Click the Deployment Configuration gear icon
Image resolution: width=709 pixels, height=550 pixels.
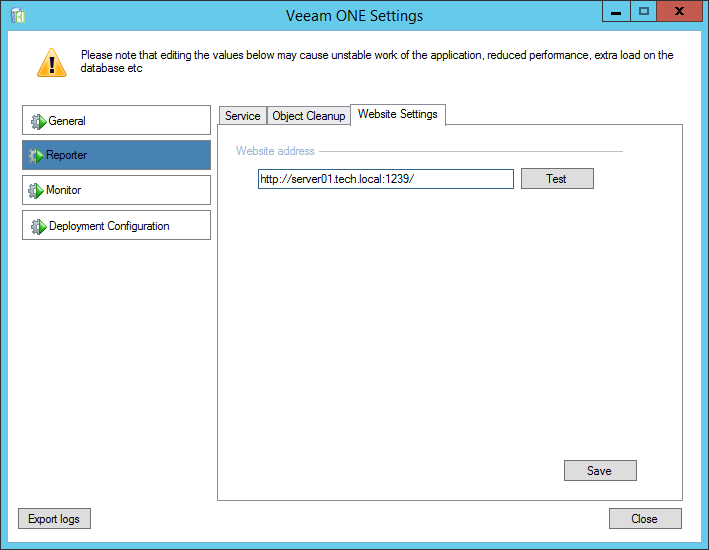[38, 226]
